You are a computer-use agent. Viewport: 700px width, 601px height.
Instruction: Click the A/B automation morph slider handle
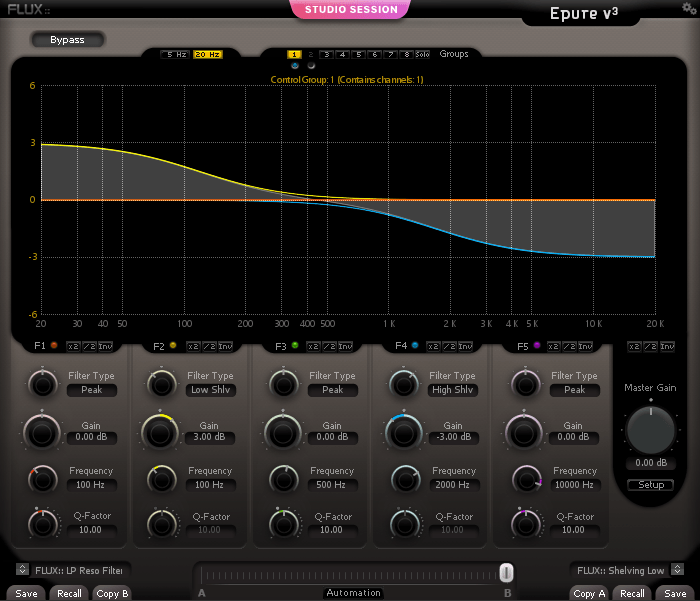506,573
